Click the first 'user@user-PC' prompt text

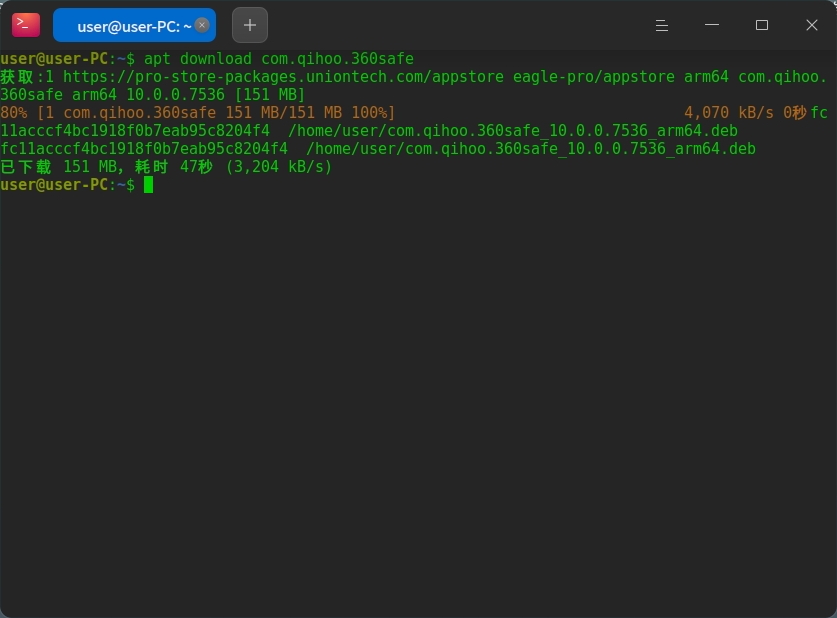[x=54, y=59]
